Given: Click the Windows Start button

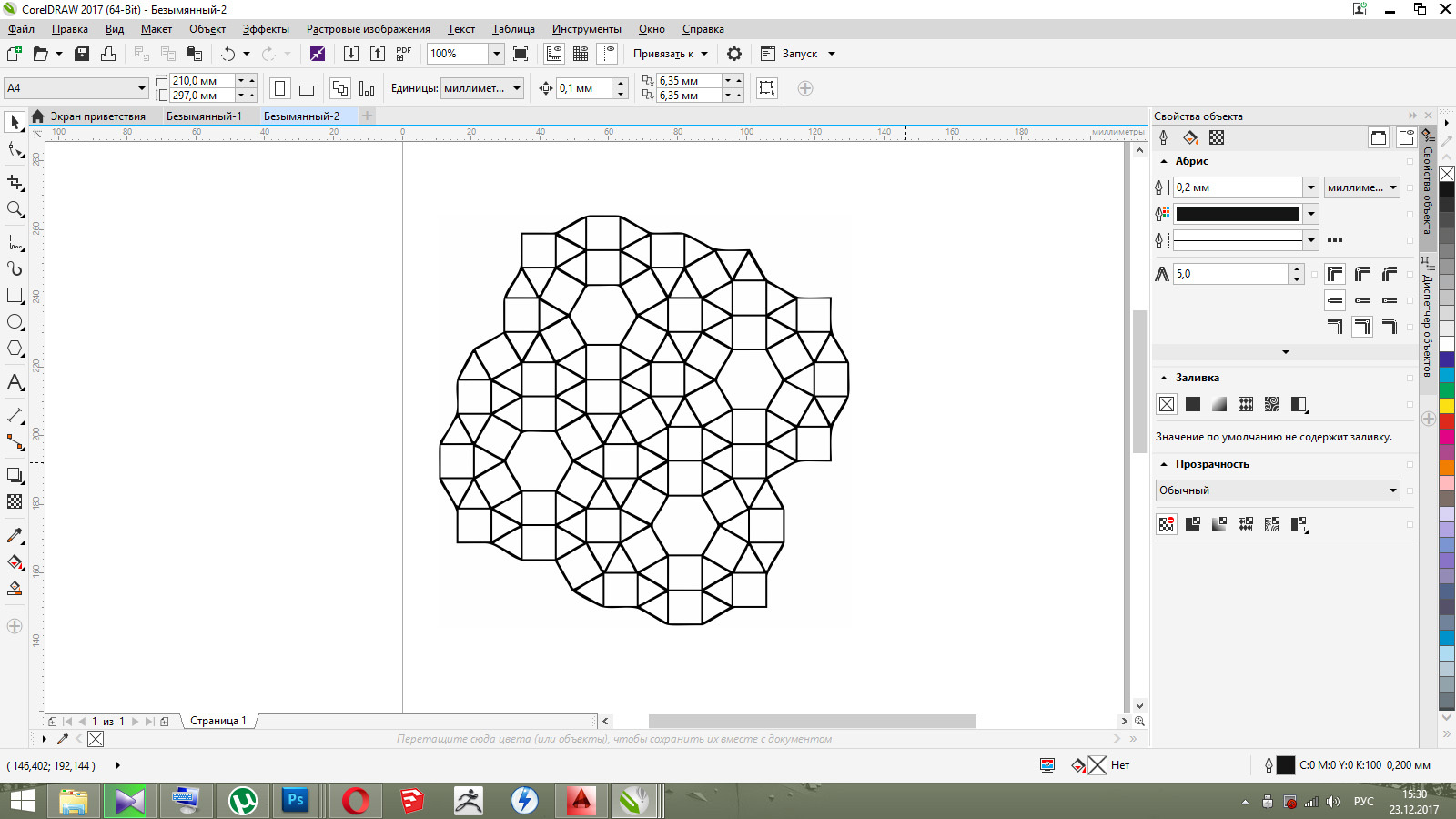Looking at the screenshot, I should coord(22,801).
